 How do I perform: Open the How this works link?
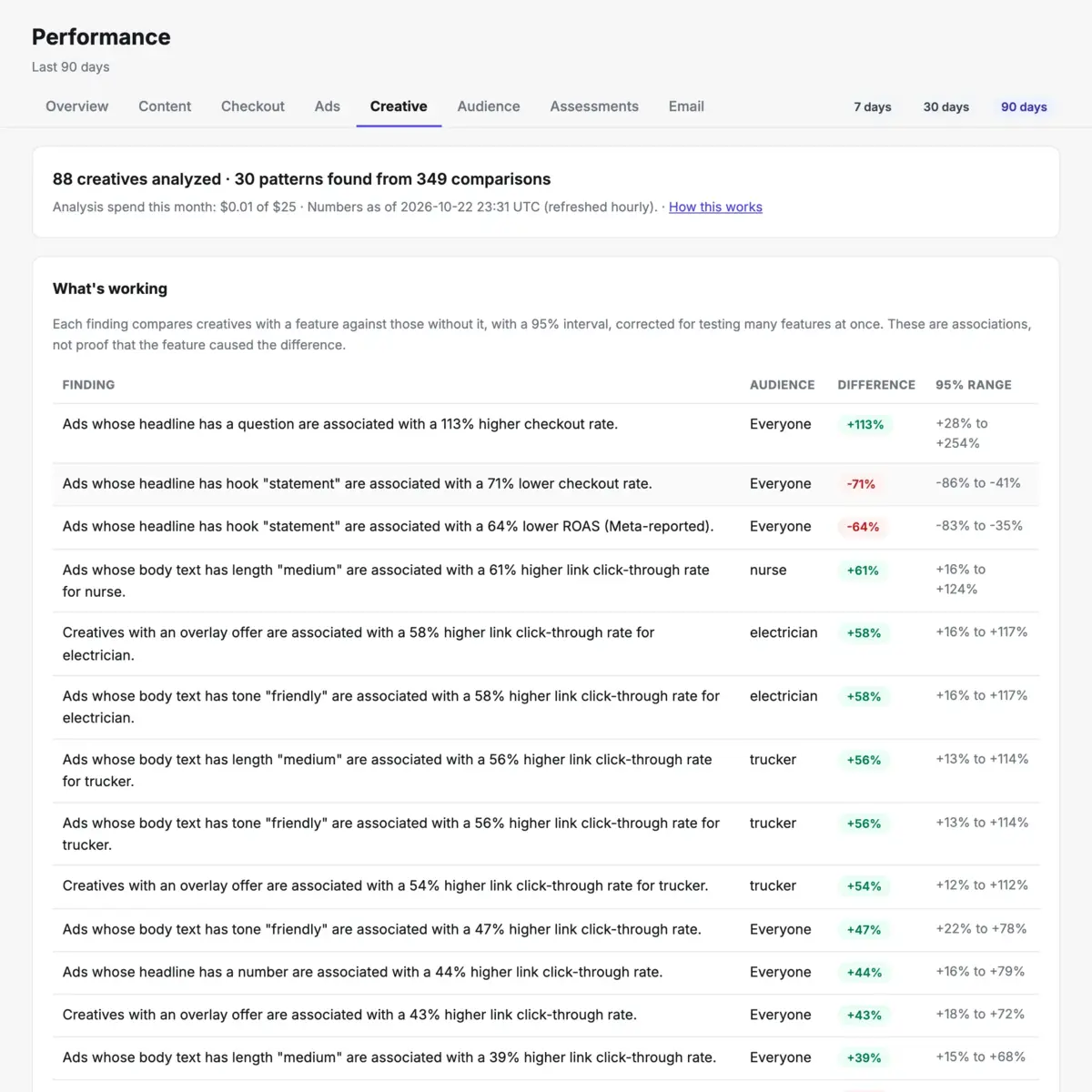[715, 207]
